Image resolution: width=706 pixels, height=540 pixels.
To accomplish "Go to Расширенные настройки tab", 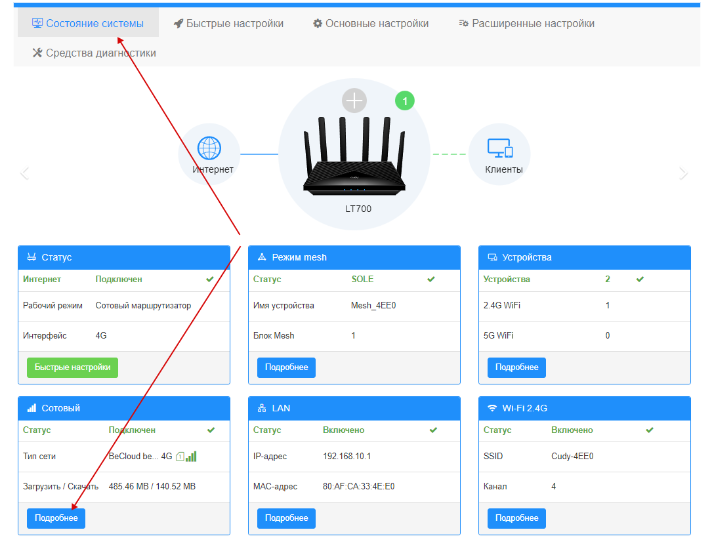I will click(x=527, y=23).
